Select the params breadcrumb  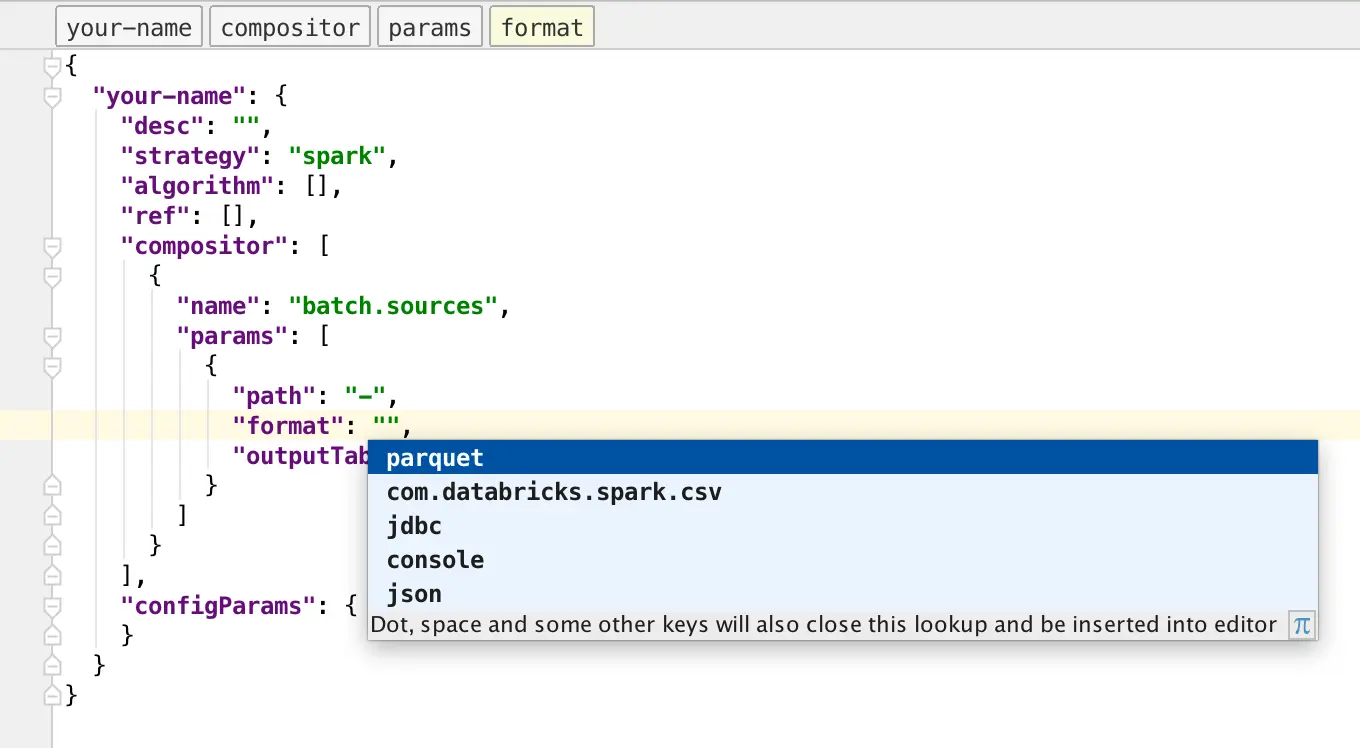[429, 27]
